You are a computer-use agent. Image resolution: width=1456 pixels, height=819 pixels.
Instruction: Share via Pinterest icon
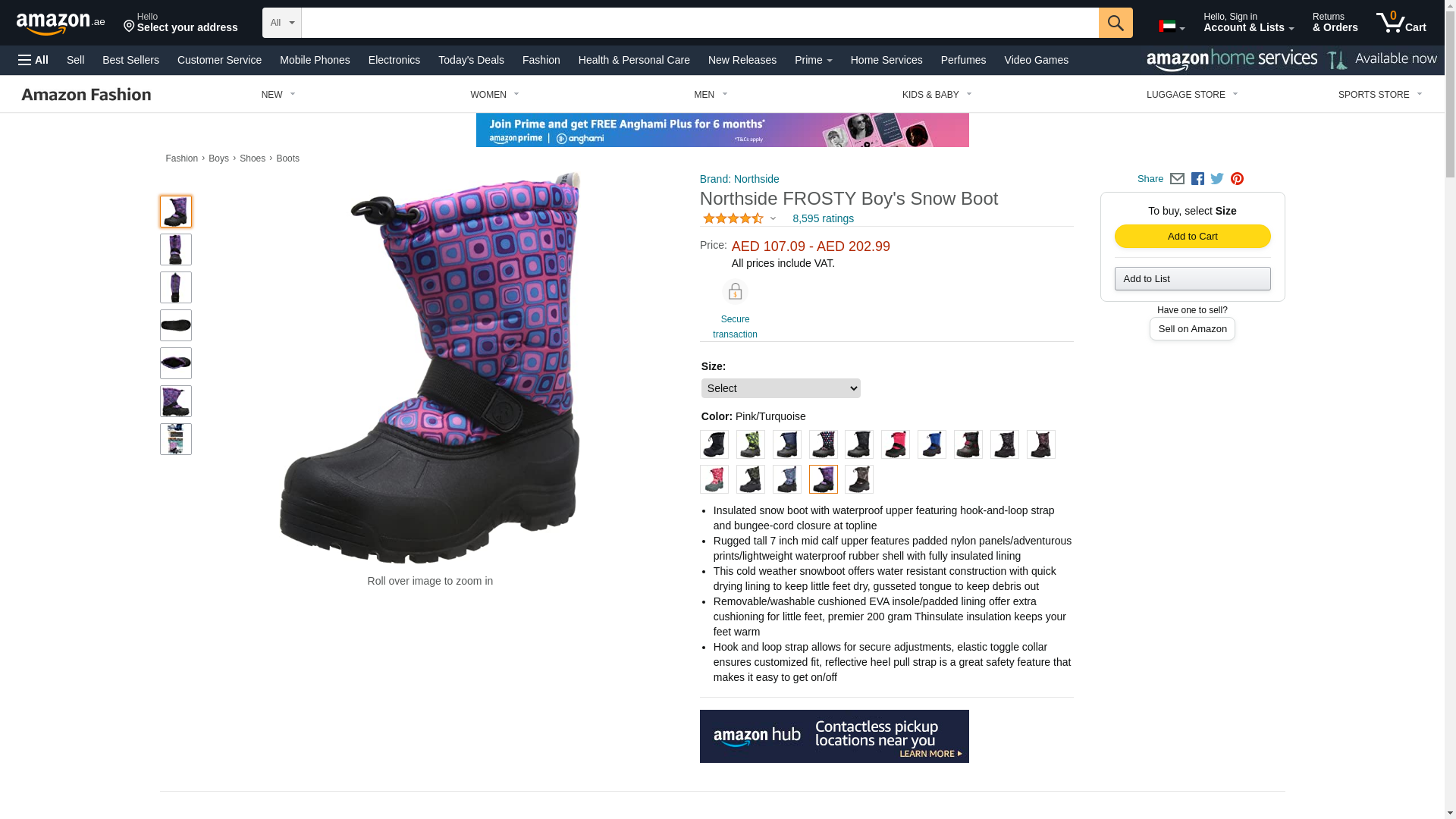(x=1237, y=179)
